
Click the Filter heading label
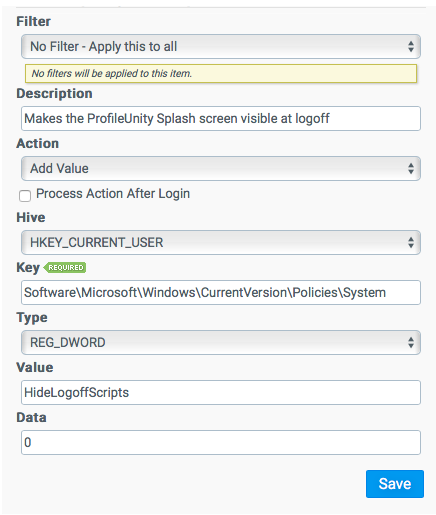tap(33, 22)
